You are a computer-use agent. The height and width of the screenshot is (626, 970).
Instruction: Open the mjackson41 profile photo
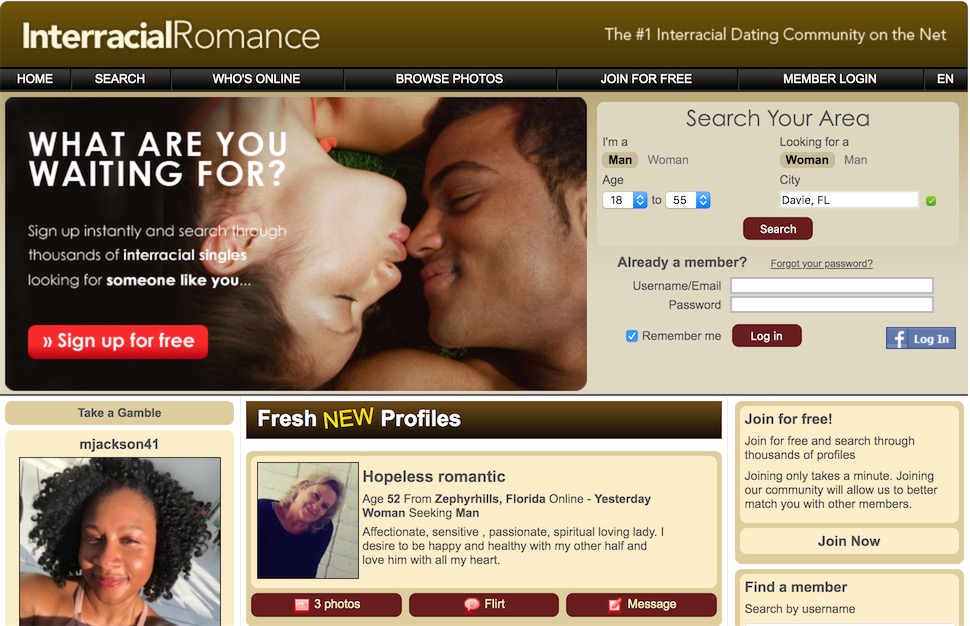[120, 541]
